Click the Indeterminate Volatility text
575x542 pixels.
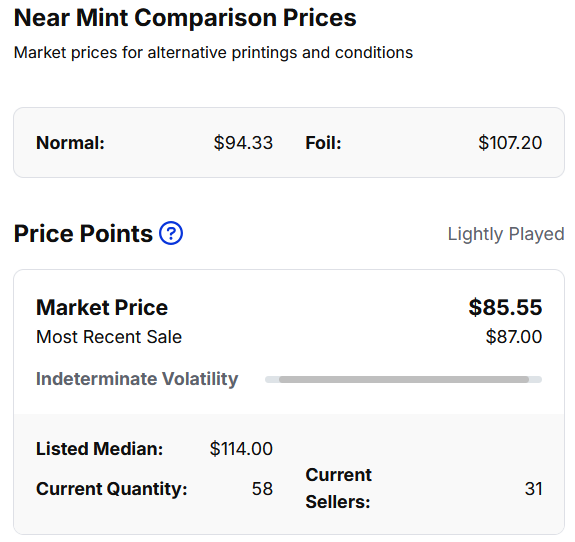(137, 379)
